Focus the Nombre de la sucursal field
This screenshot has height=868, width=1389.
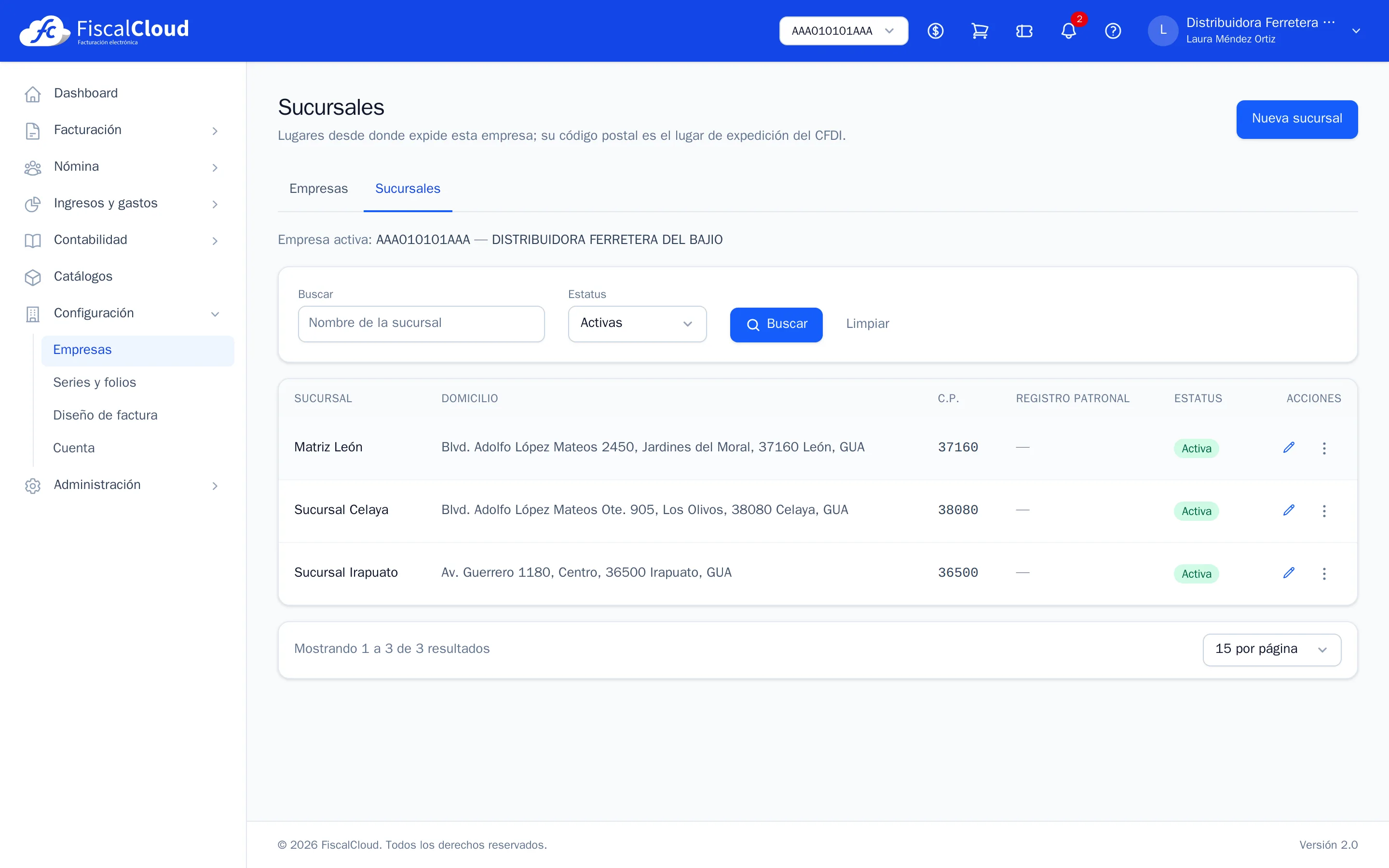click(x=422, y=324)
